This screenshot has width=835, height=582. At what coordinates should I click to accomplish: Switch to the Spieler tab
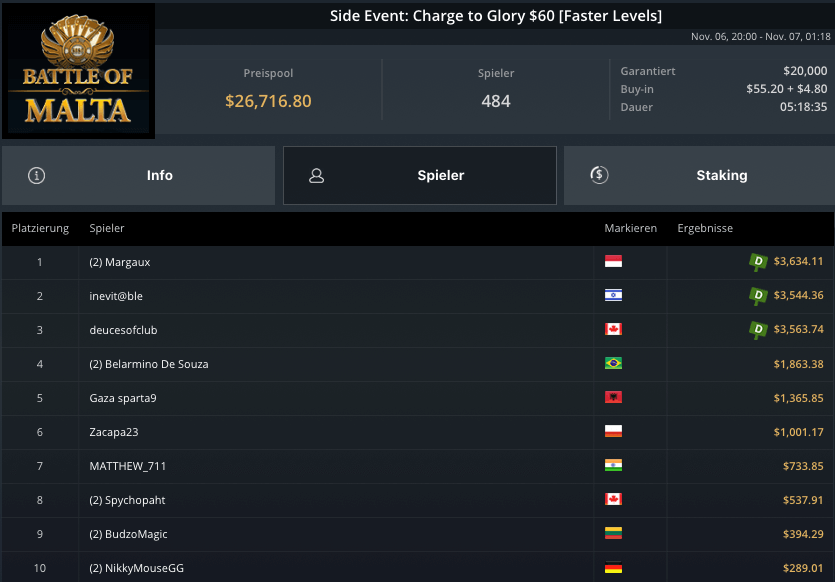coord(420,175)
